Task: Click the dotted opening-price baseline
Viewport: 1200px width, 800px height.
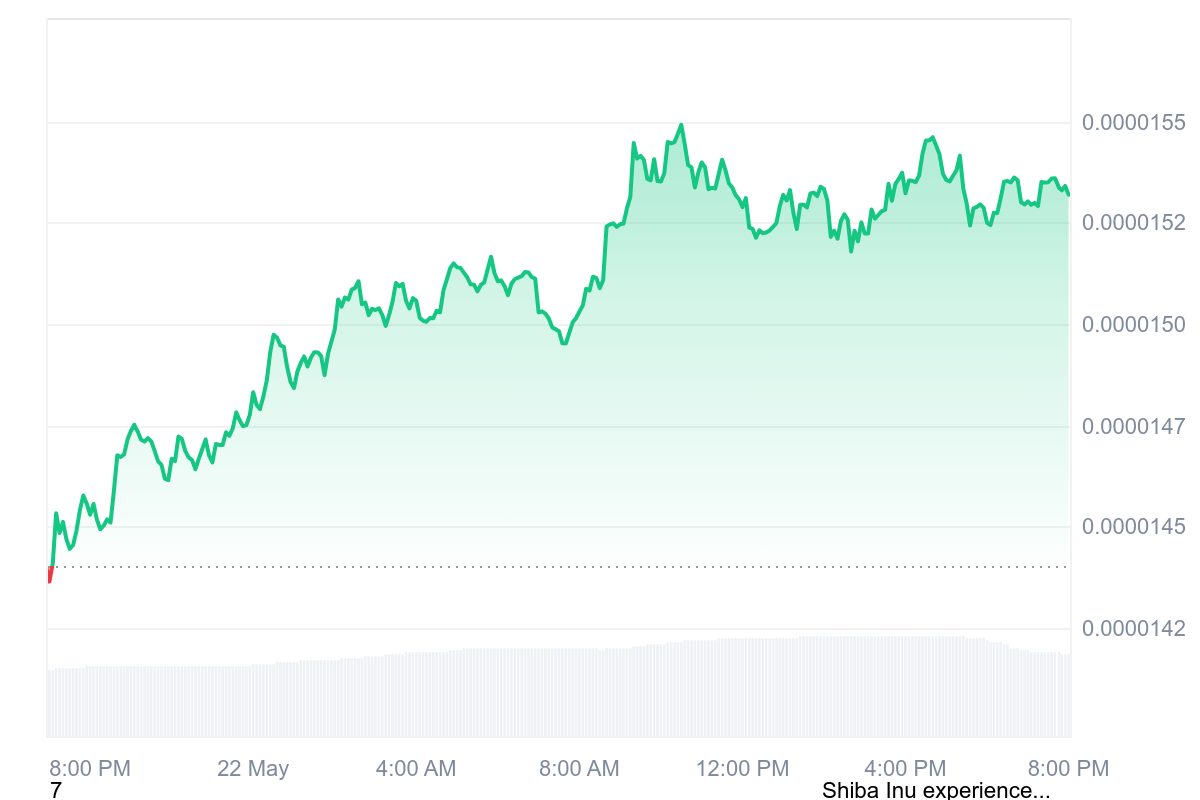Action: pos(560,567)
